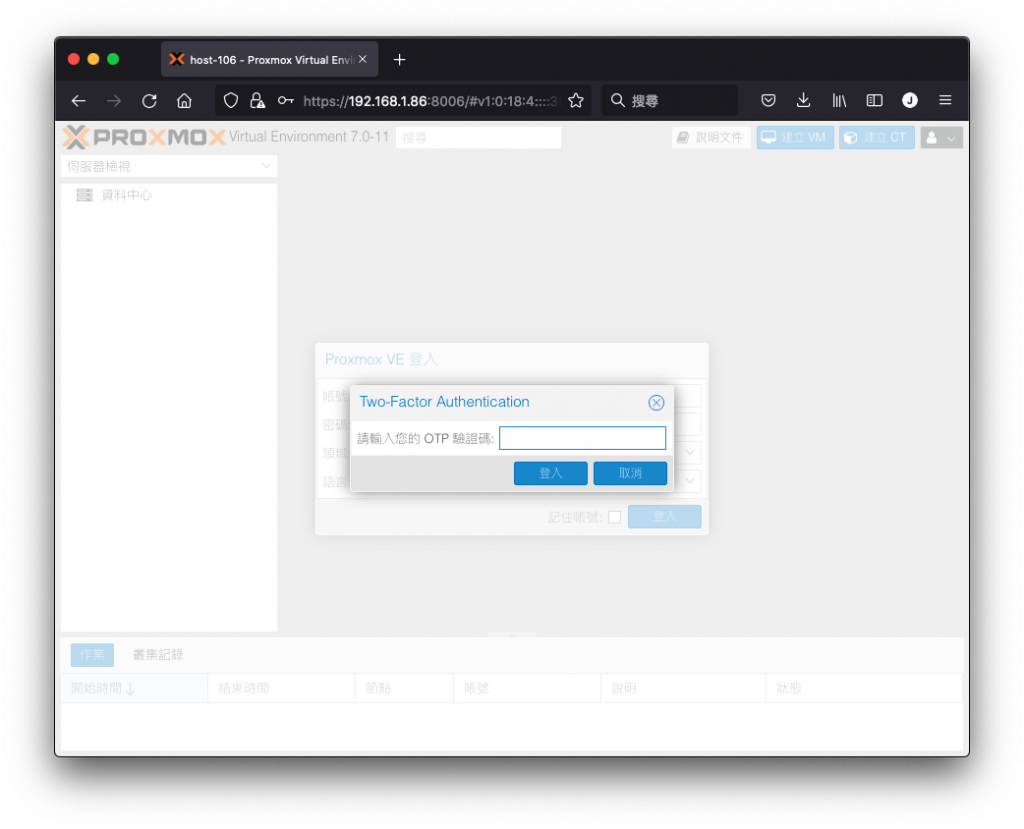
Task: Open the 領域 realm dropdown arrow
Action: click(x=690, y=453)
